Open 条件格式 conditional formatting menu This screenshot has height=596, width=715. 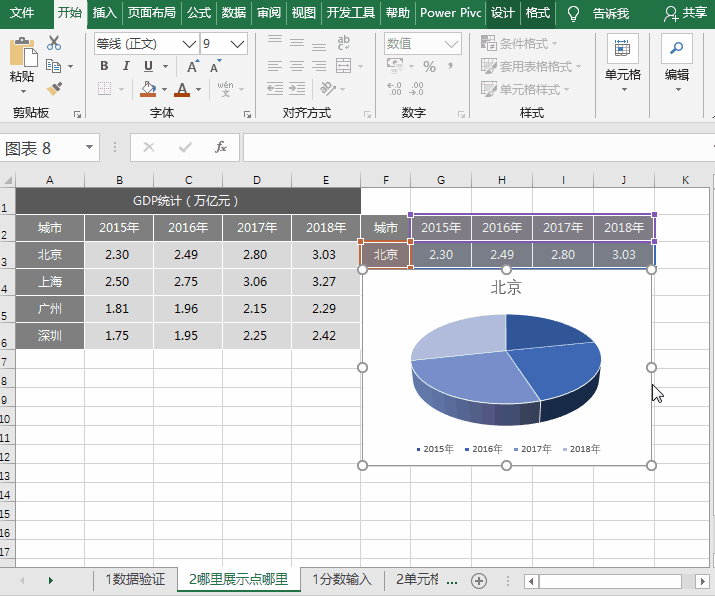(519, 44)
